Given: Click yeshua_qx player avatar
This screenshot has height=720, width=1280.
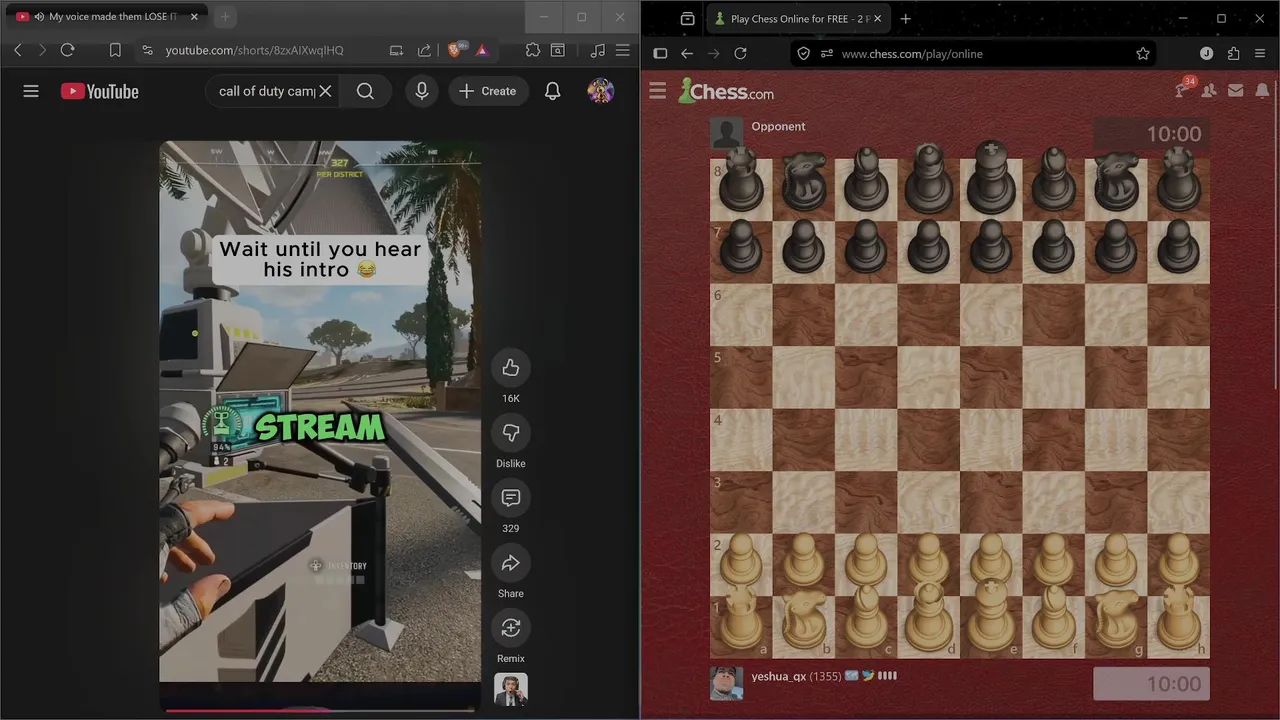Looking at the screenshot, I should 727,684.
